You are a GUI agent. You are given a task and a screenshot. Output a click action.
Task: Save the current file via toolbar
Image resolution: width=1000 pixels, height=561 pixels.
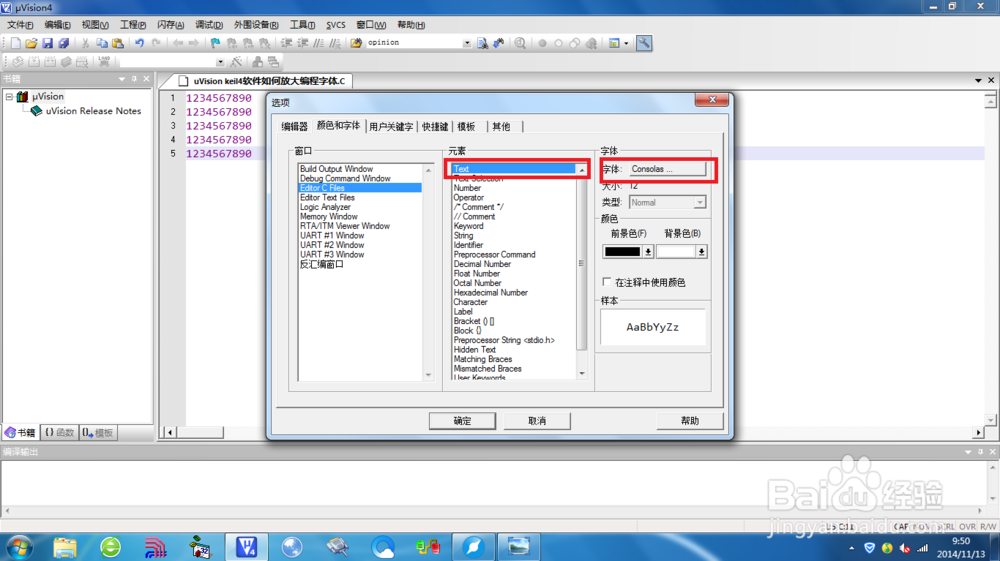click(x=47, y=43)
